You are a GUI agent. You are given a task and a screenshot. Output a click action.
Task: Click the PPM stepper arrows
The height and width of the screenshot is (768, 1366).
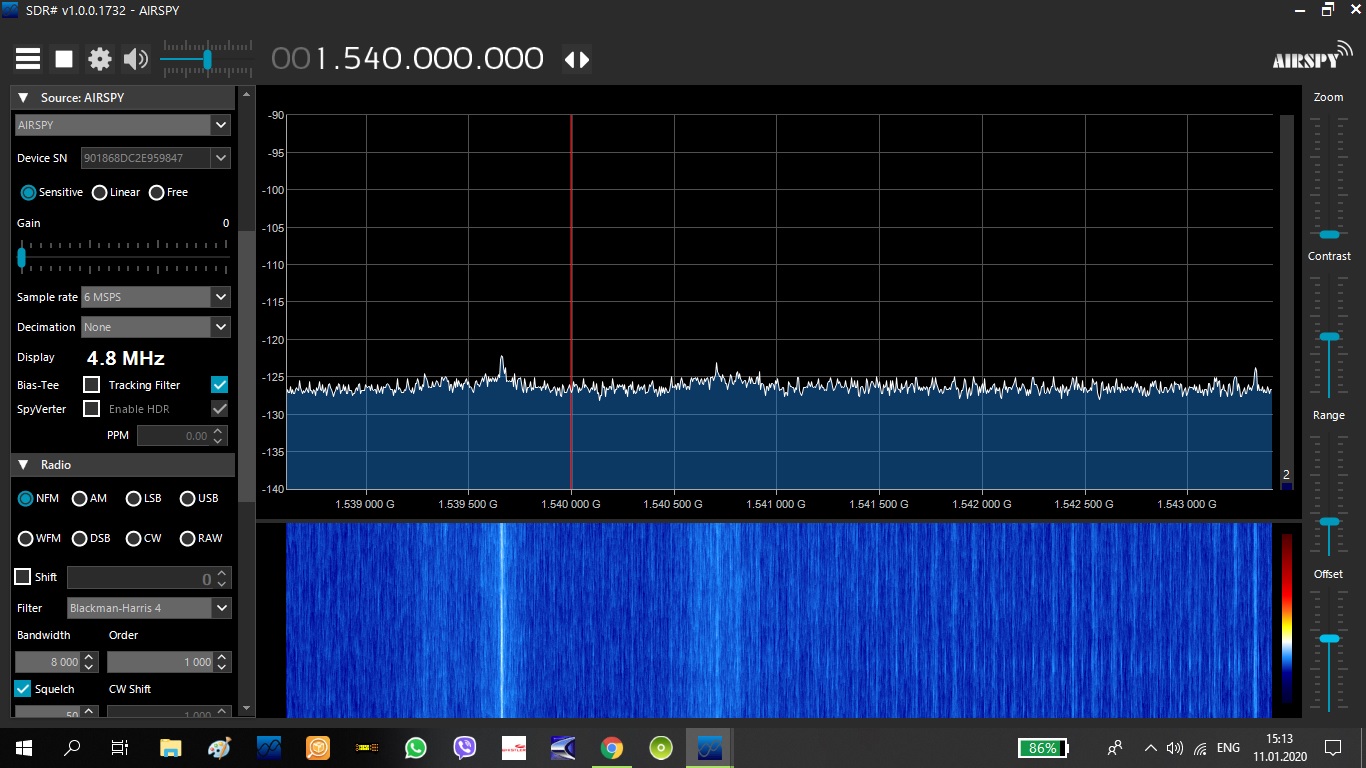pos(220,436)
